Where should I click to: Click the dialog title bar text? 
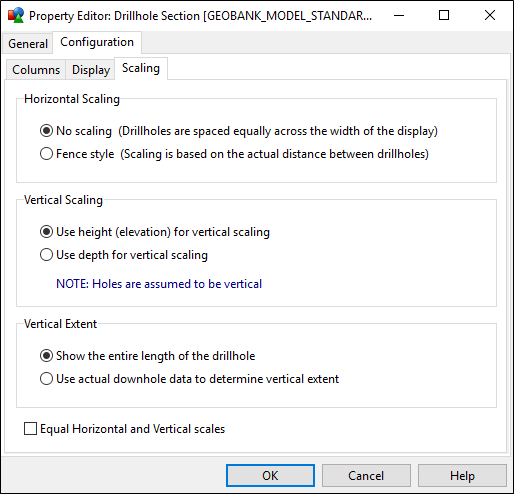point(200,16)
